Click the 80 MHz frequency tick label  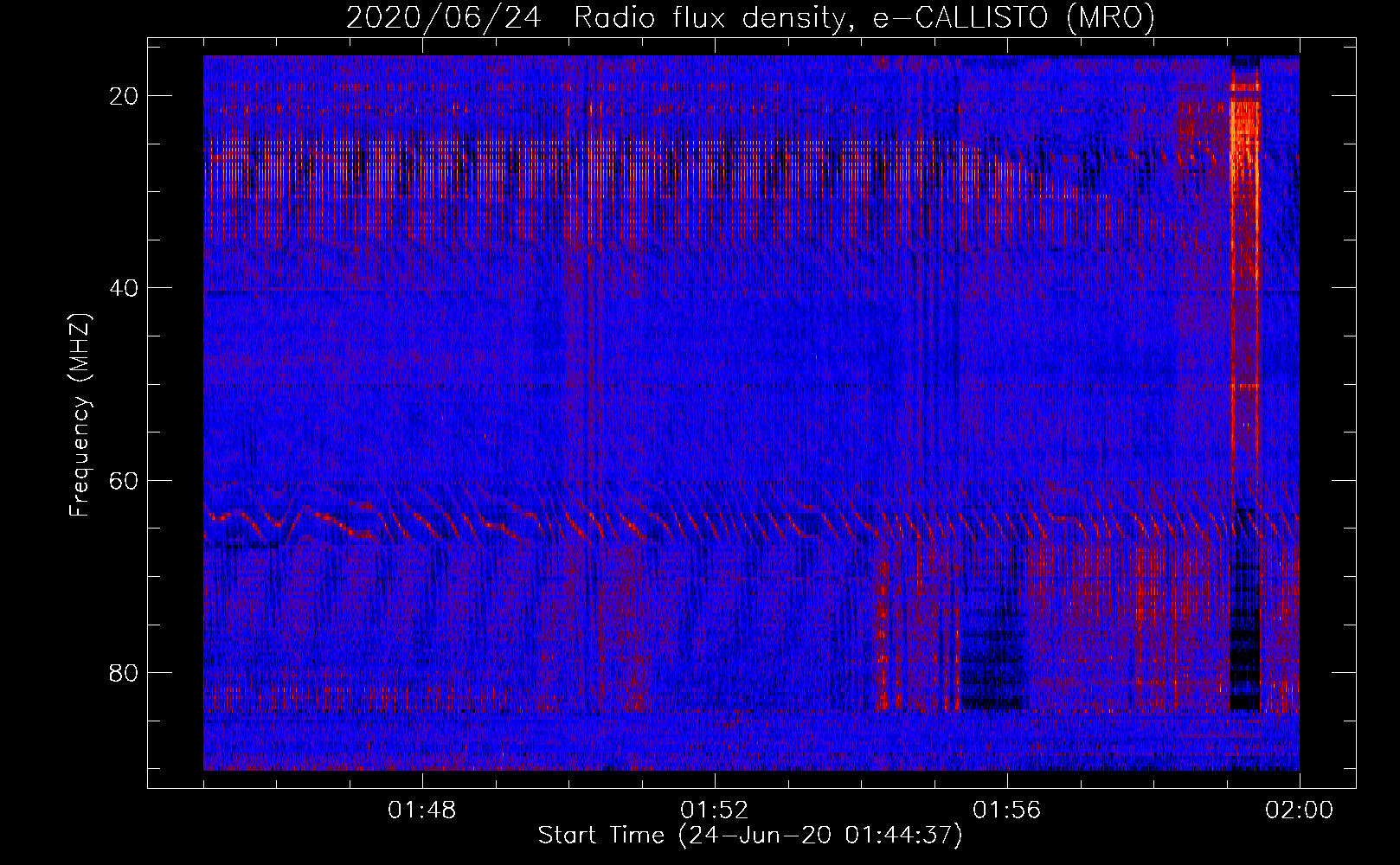click(125, 673)
